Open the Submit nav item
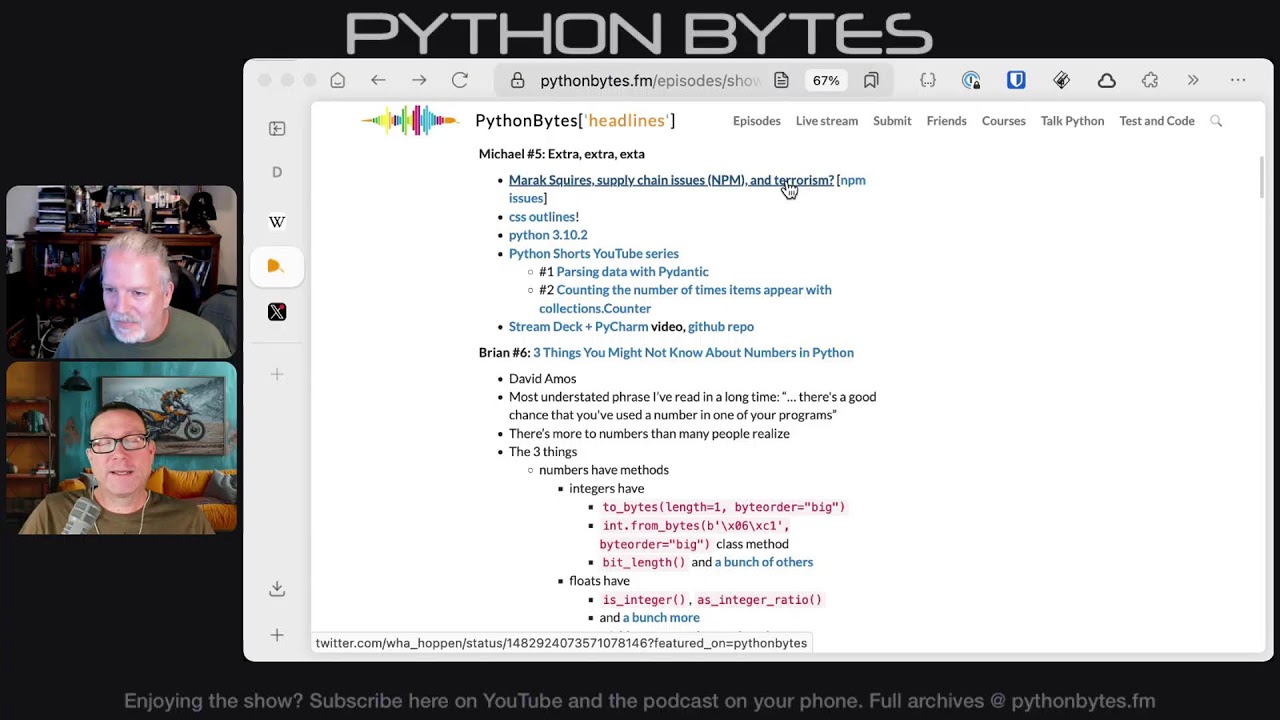This screenshot has width=1280, height=720. tap(892, 121)
